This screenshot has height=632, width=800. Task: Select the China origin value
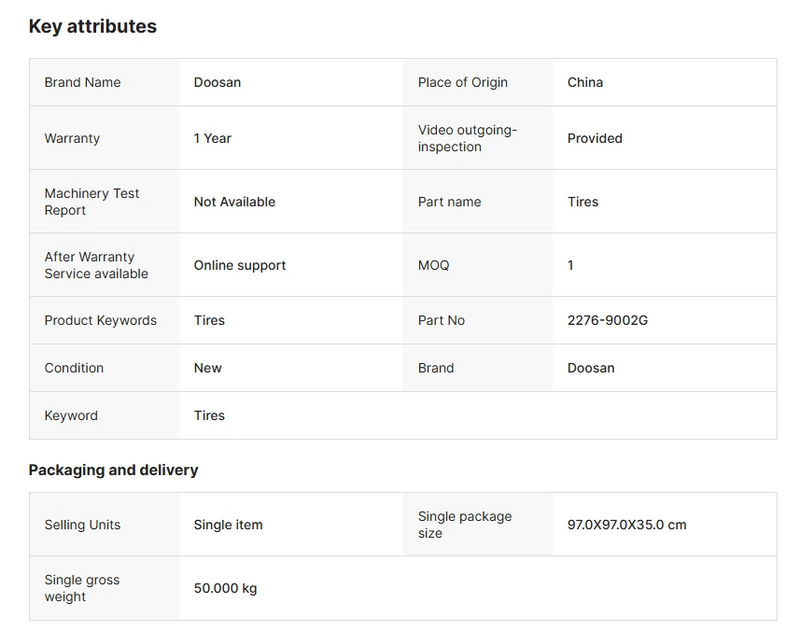585,82
